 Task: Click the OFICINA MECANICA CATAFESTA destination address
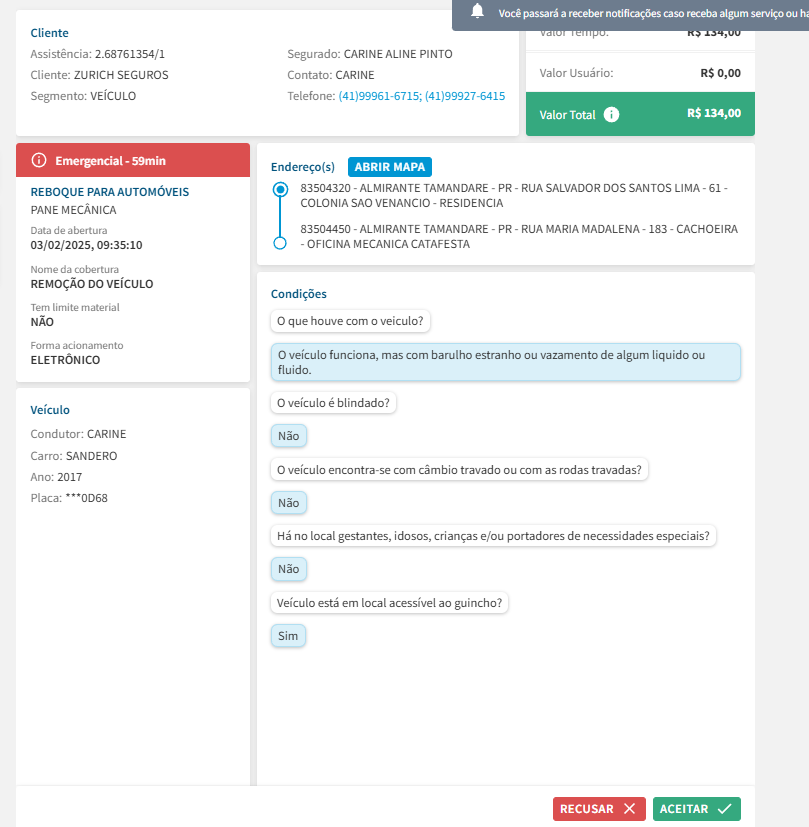click(x=518, y=236)
